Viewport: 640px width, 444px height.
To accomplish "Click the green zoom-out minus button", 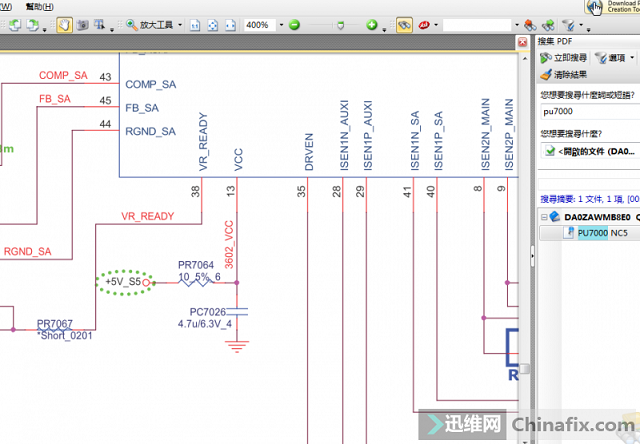I will point(295,24).
